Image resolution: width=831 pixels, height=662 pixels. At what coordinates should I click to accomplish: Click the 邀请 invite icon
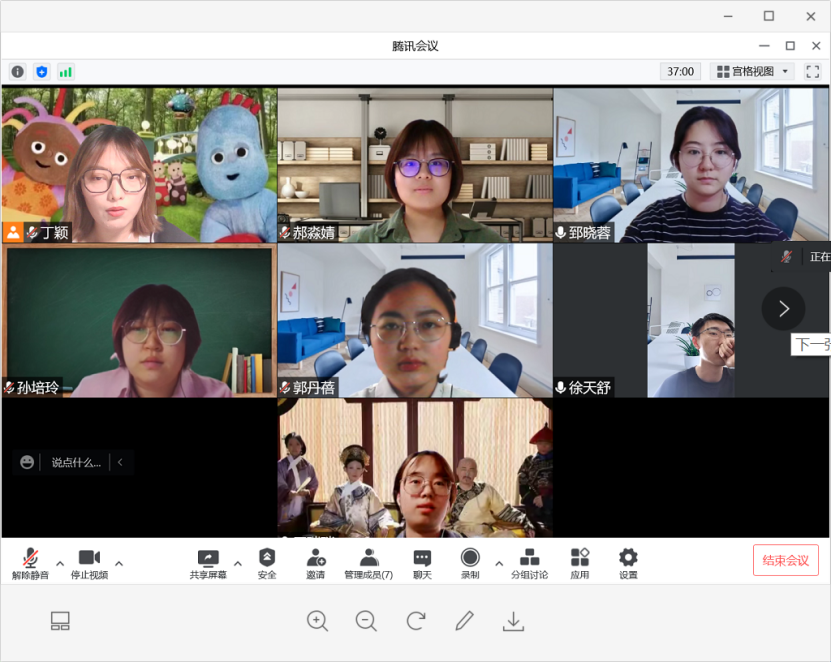click(316, 563)
